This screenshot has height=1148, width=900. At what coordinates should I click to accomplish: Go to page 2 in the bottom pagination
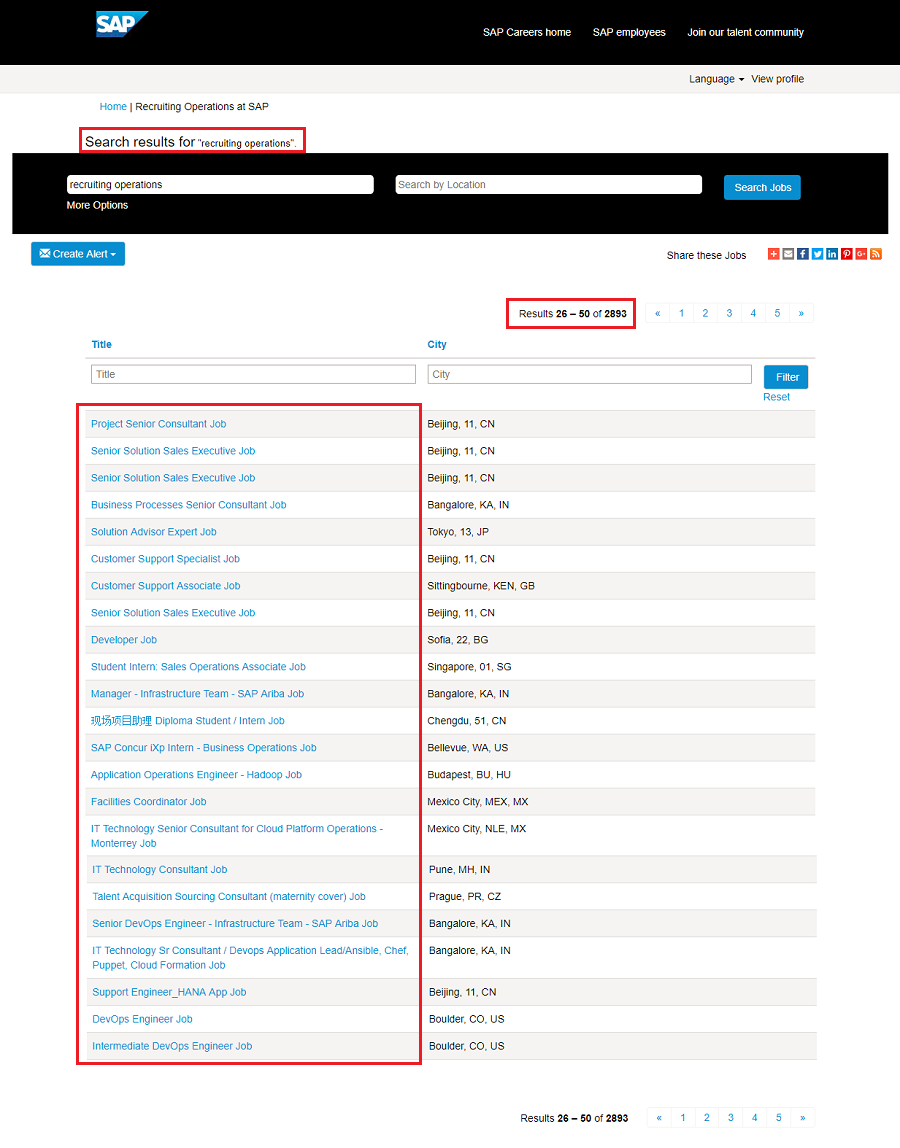(x=707, y=1118)
